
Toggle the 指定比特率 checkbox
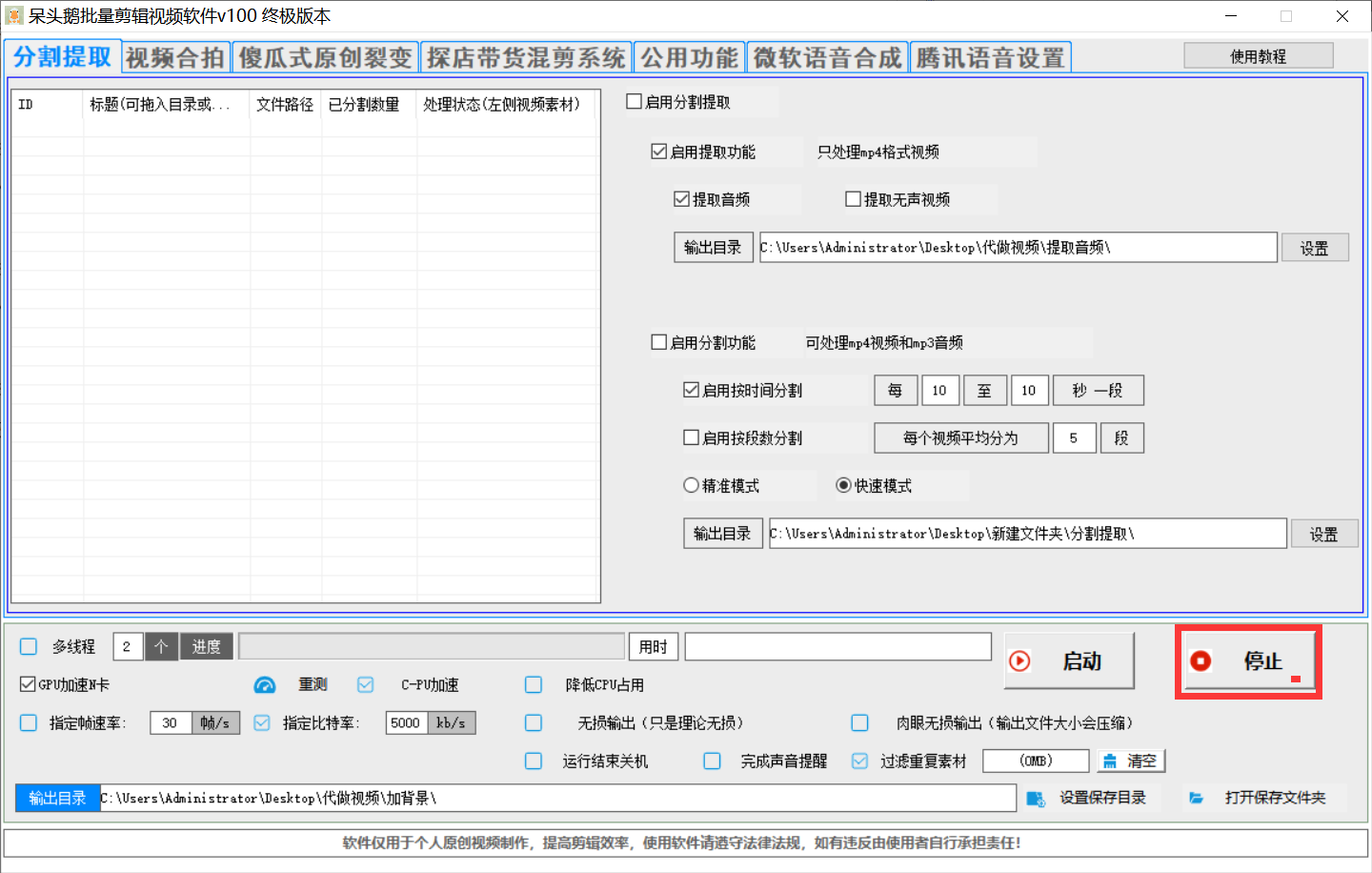[x=262, y=722]
